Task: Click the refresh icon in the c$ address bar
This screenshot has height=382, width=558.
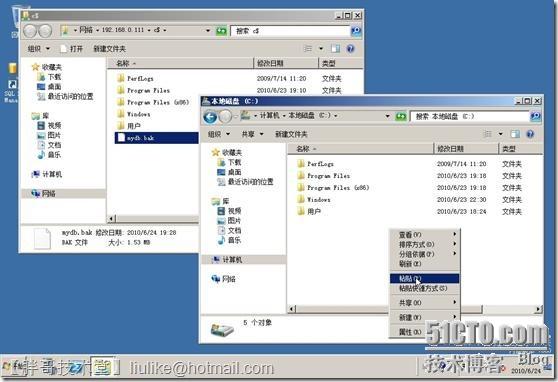Action: (x=221, y=31)
